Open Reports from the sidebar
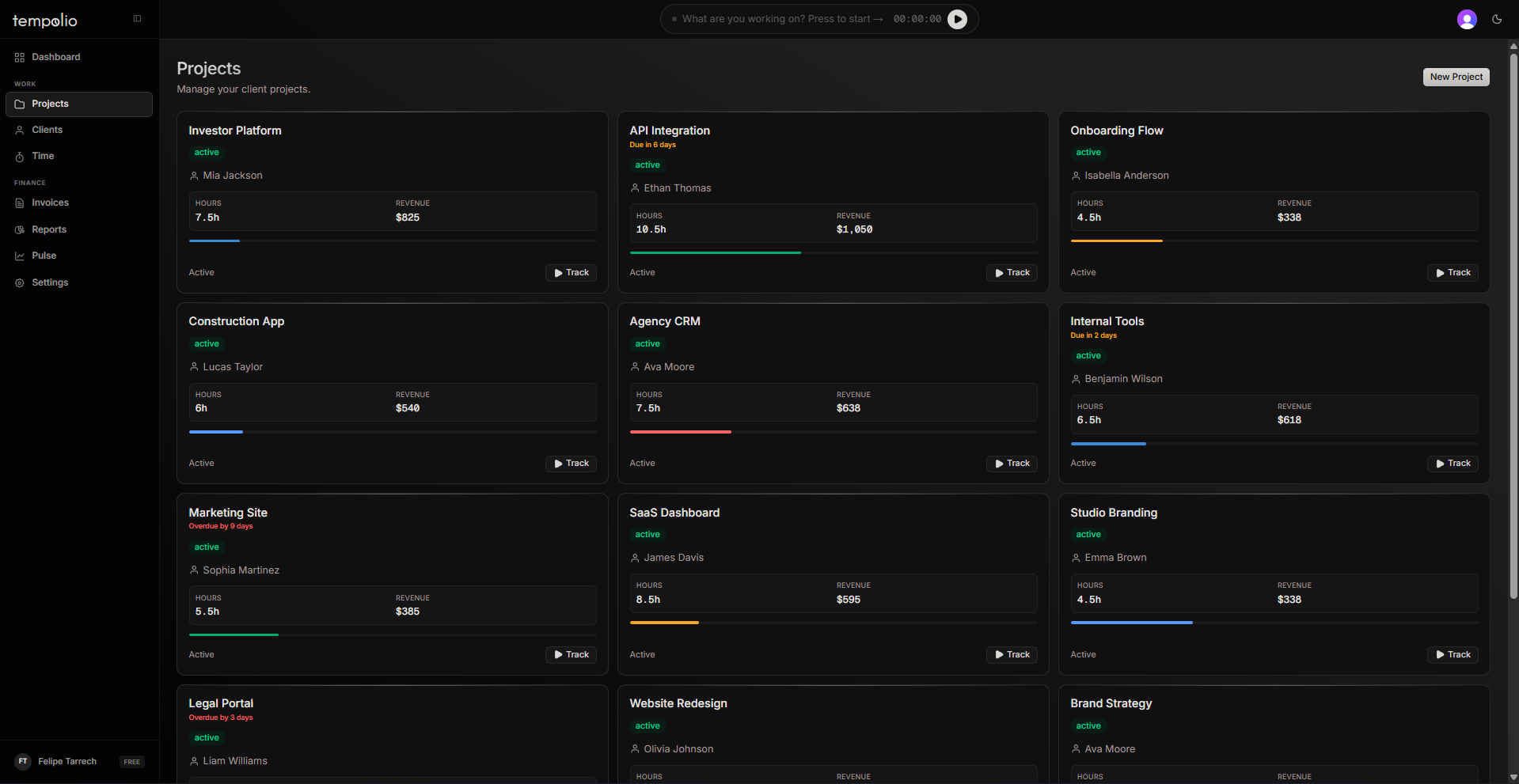Viewport: 1519px width, 784px height. point(79,229)
